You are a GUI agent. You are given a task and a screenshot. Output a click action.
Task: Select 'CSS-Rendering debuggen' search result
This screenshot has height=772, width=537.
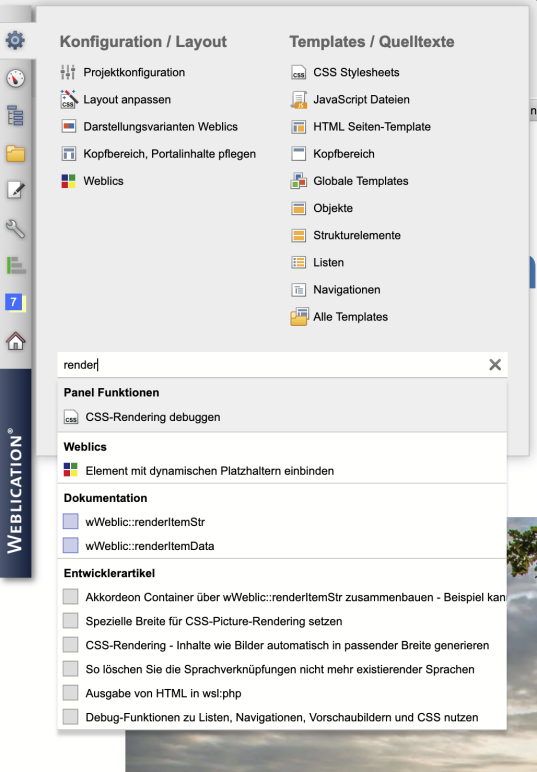coord(282,417)
